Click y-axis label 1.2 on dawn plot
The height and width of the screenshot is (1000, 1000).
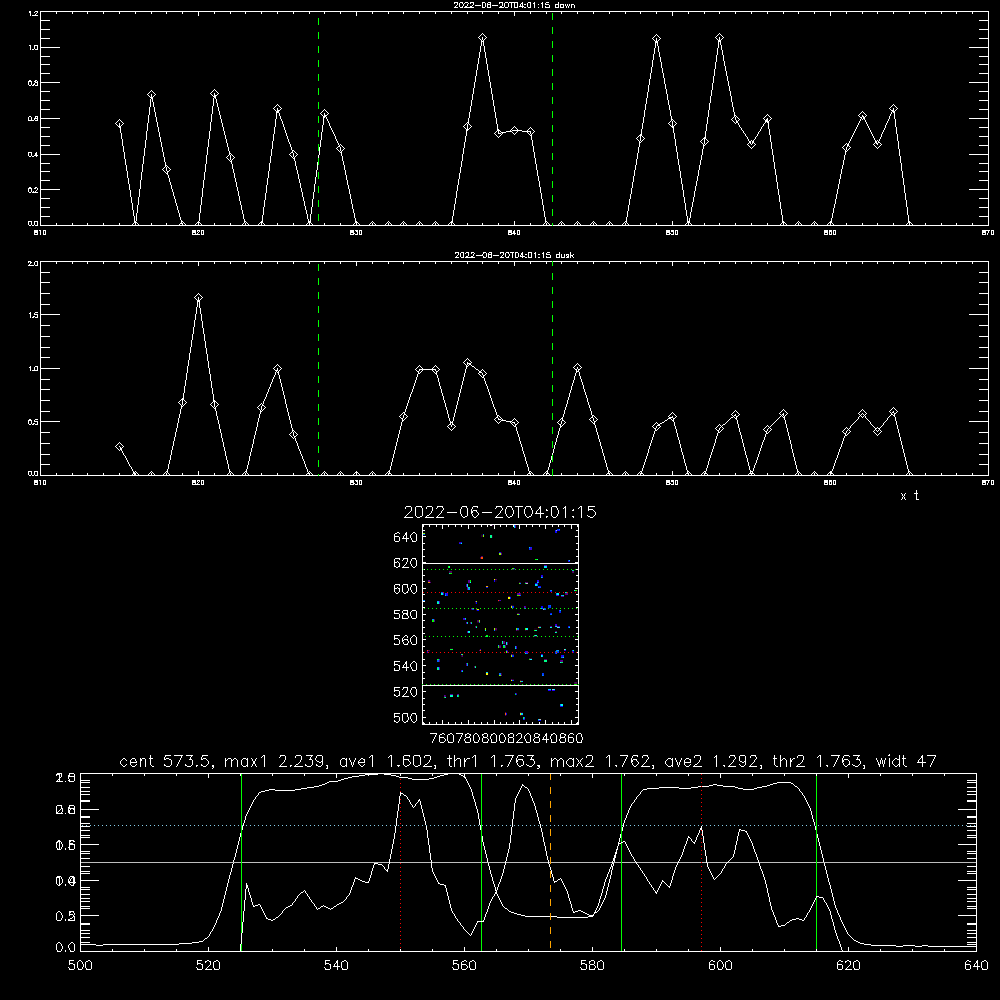(x=33, y=13)
